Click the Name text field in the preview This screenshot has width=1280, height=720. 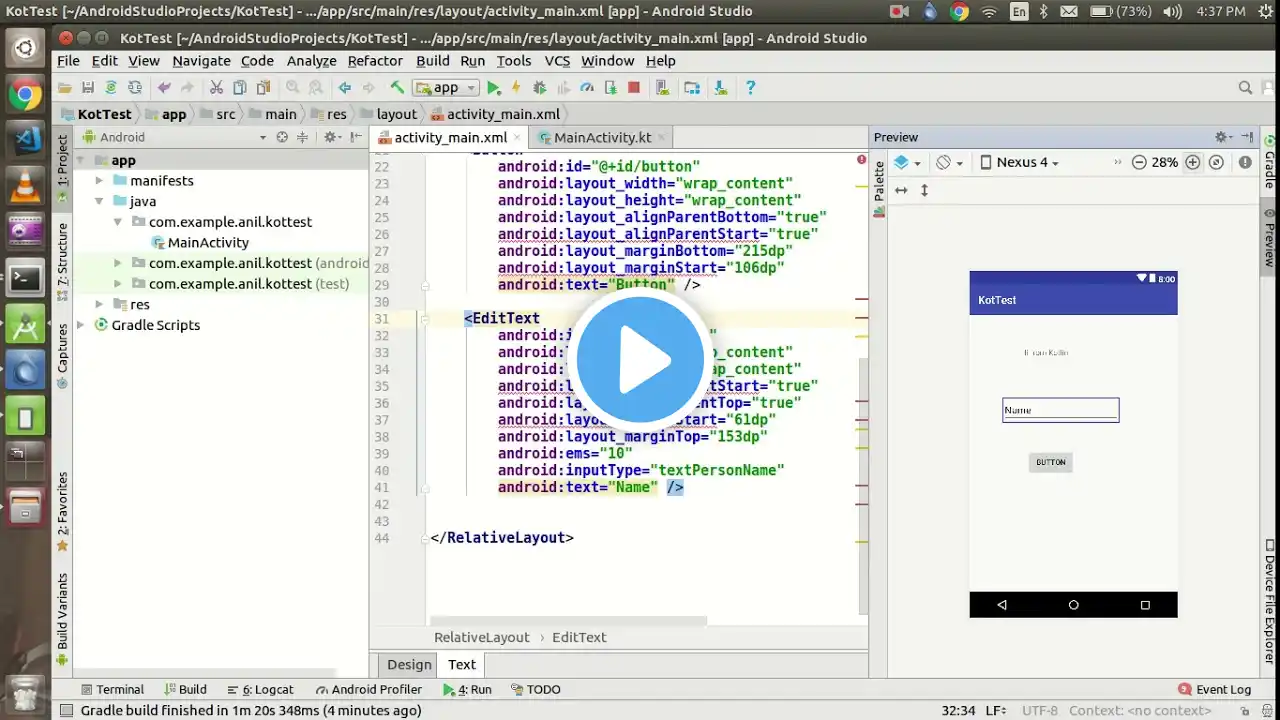click(x=1060, y=410)
